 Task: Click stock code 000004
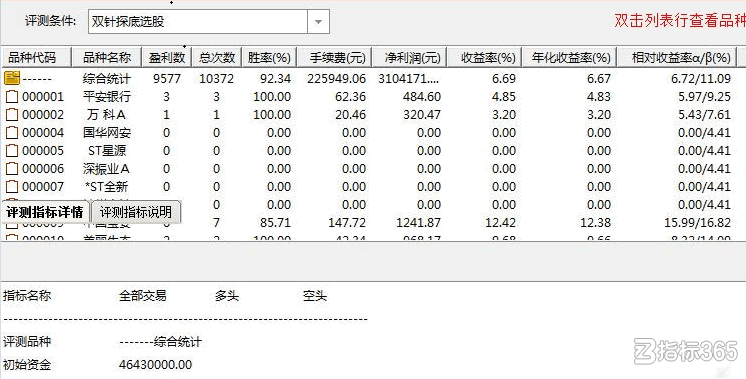pyautogui.click(x=43, y=133)
